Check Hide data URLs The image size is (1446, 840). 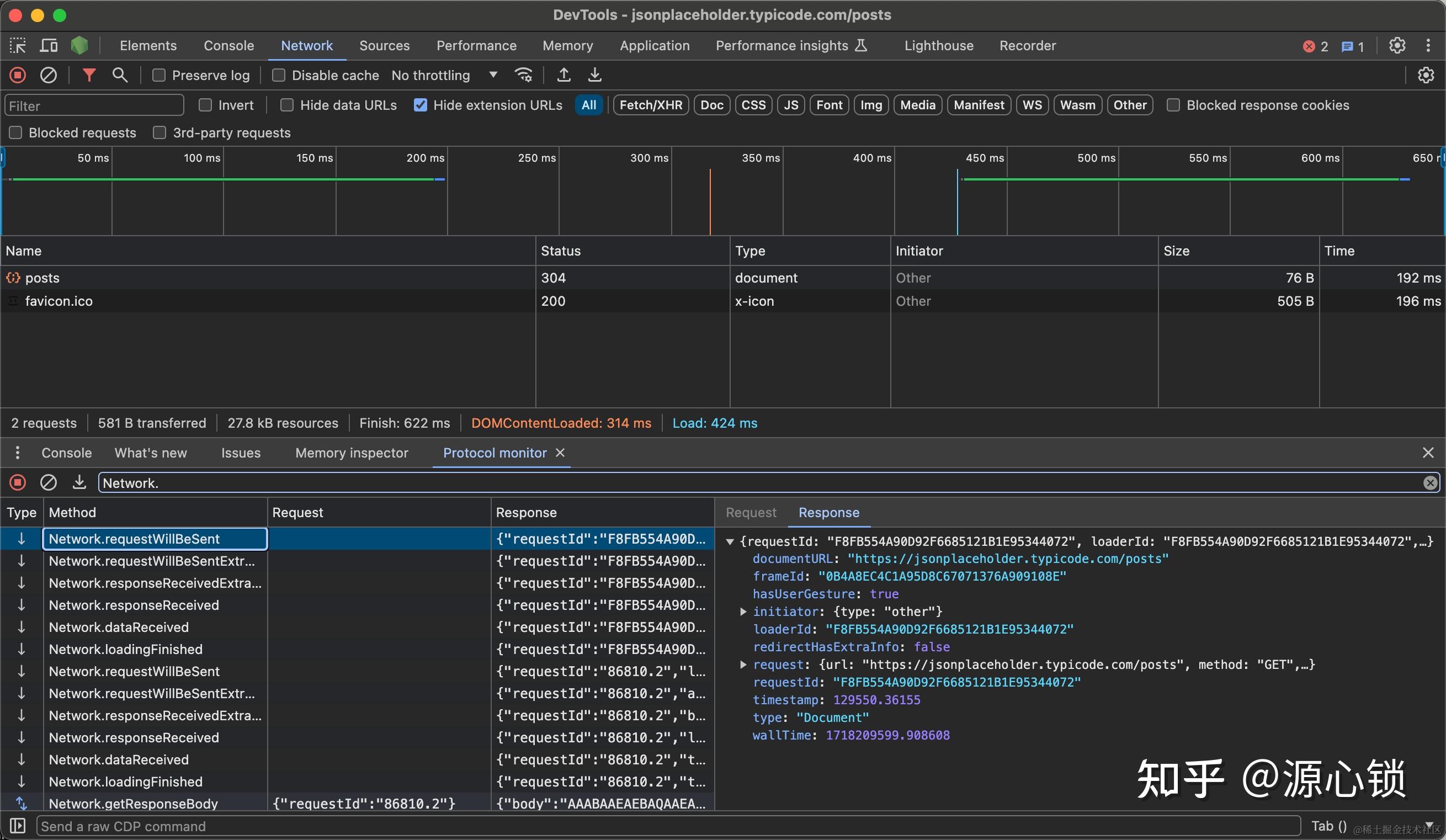click(287, 105)
